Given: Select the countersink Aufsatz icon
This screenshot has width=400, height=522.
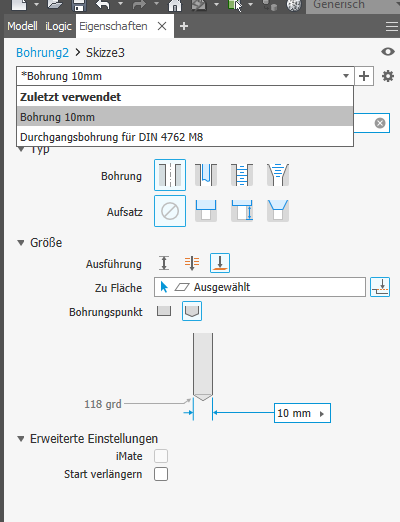Looking at the screenshot, I should pos(278,211).
